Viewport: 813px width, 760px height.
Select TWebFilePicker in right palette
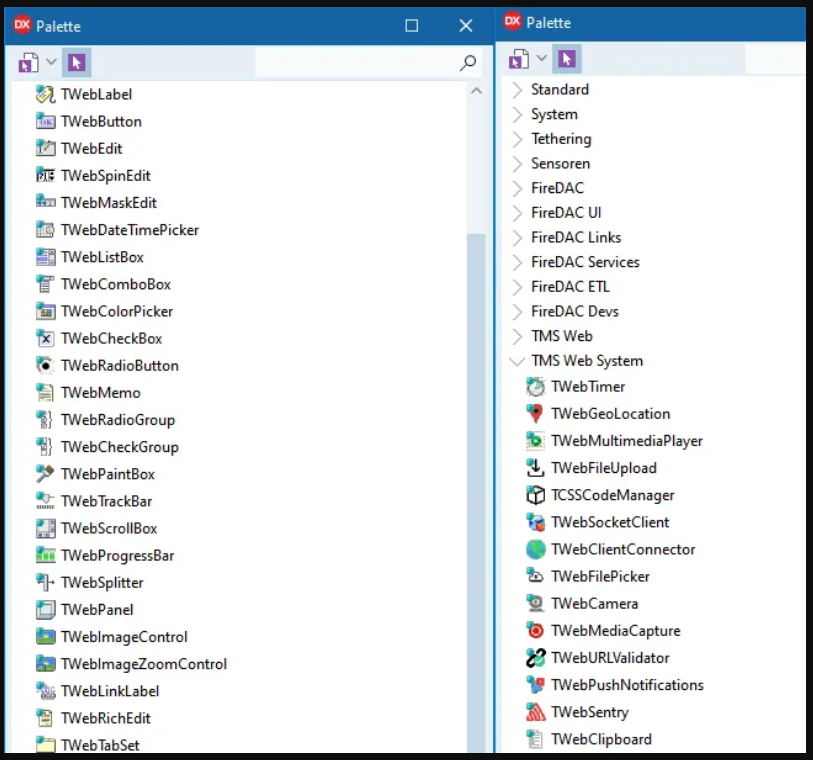point(600,576)
